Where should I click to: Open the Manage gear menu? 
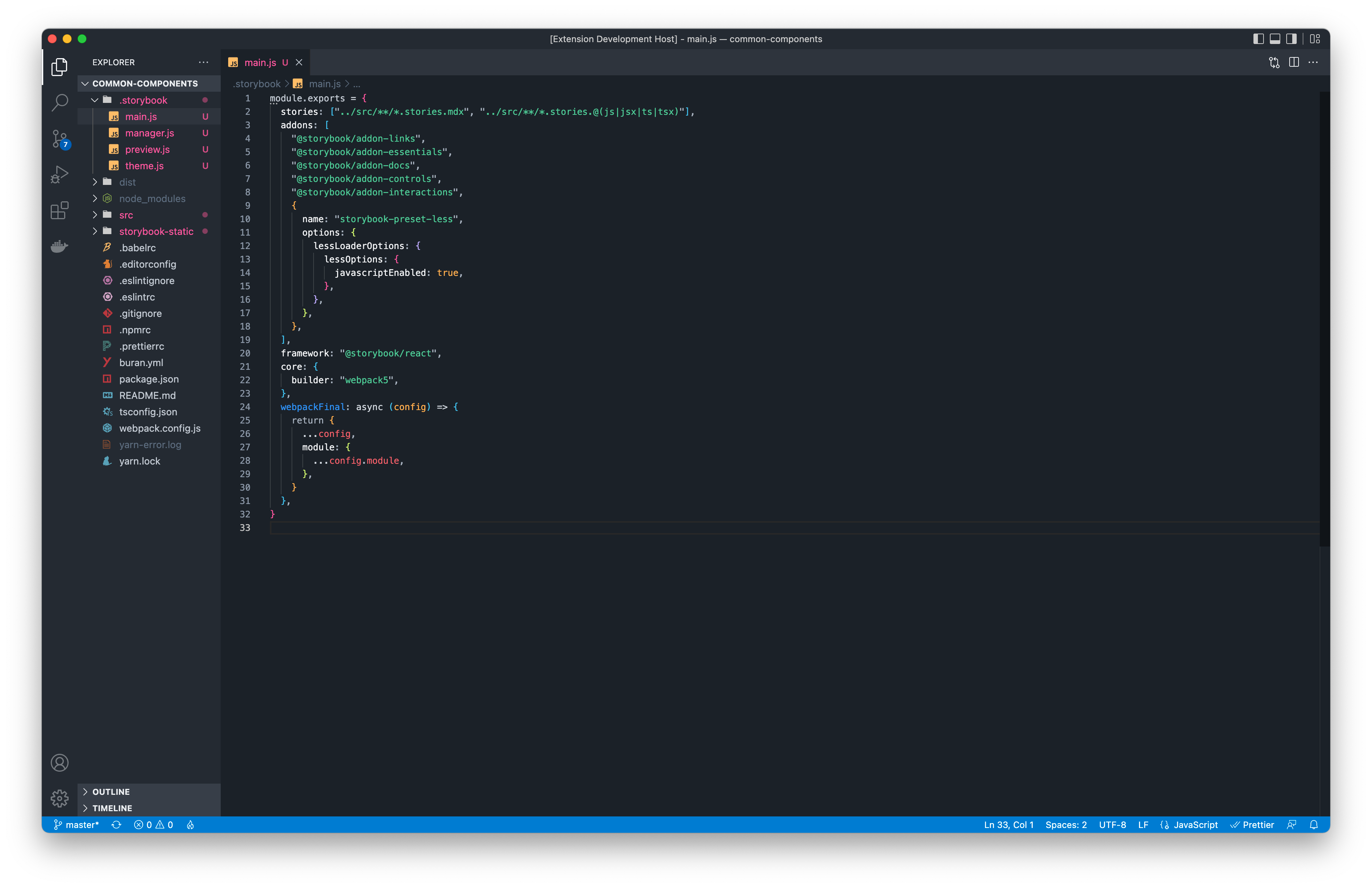click(x=59, y=798)
